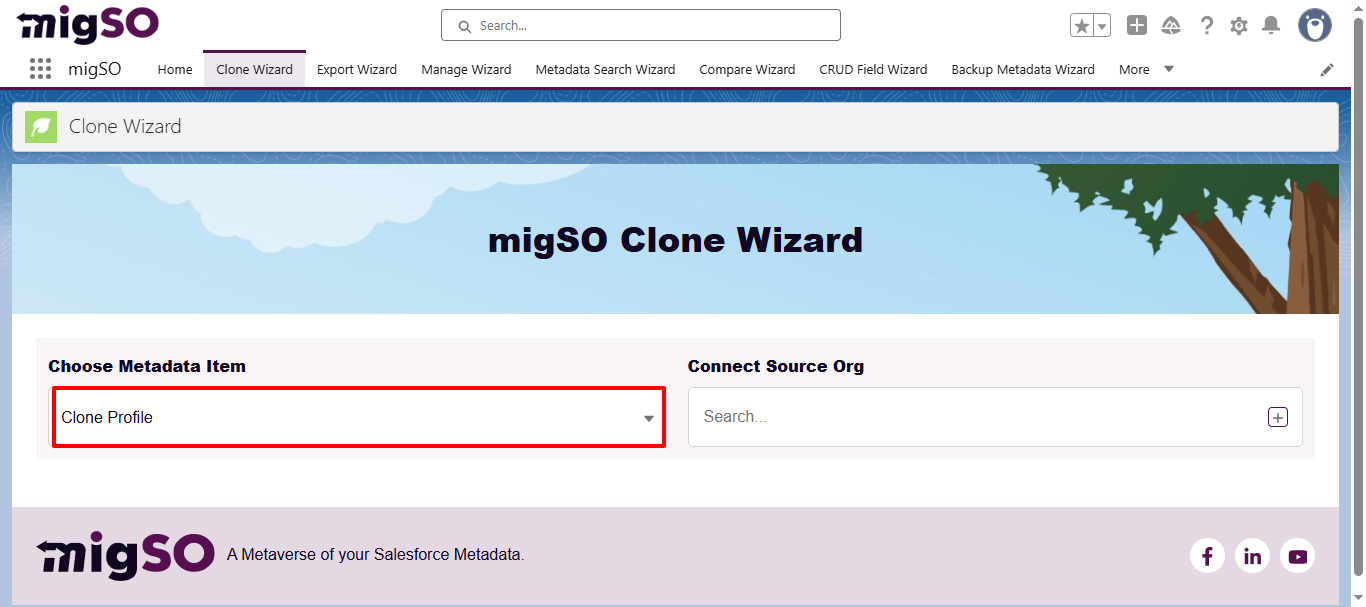
Task: Open the Global Actions plus icon
Action: [1137, 25]
